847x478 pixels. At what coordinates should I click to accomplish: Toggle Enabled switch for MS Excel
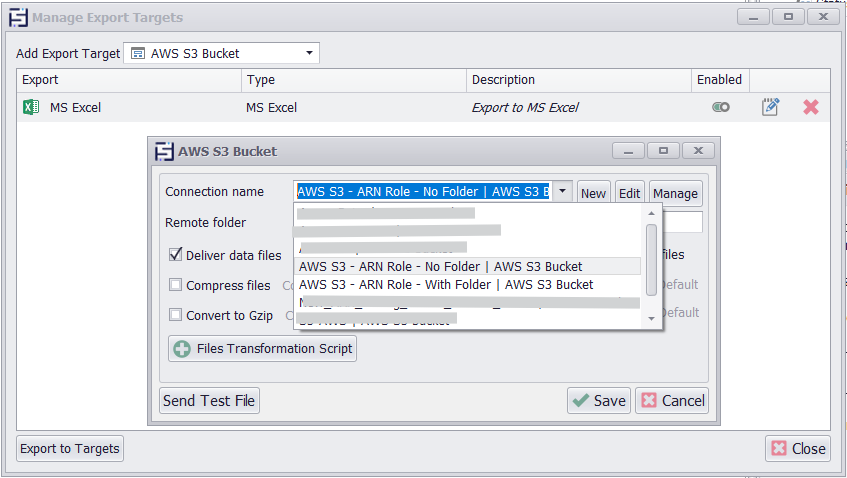tap(721, 107)
